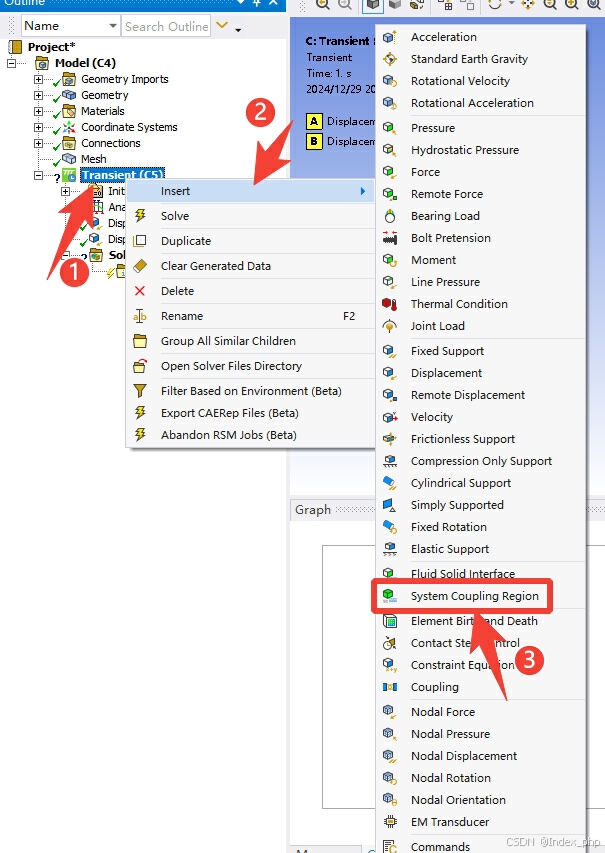Image resolution: width=605 pixels, height=853 pixels.
Task: Select the Mesh tree item
Action: click(x=94, y=159)
